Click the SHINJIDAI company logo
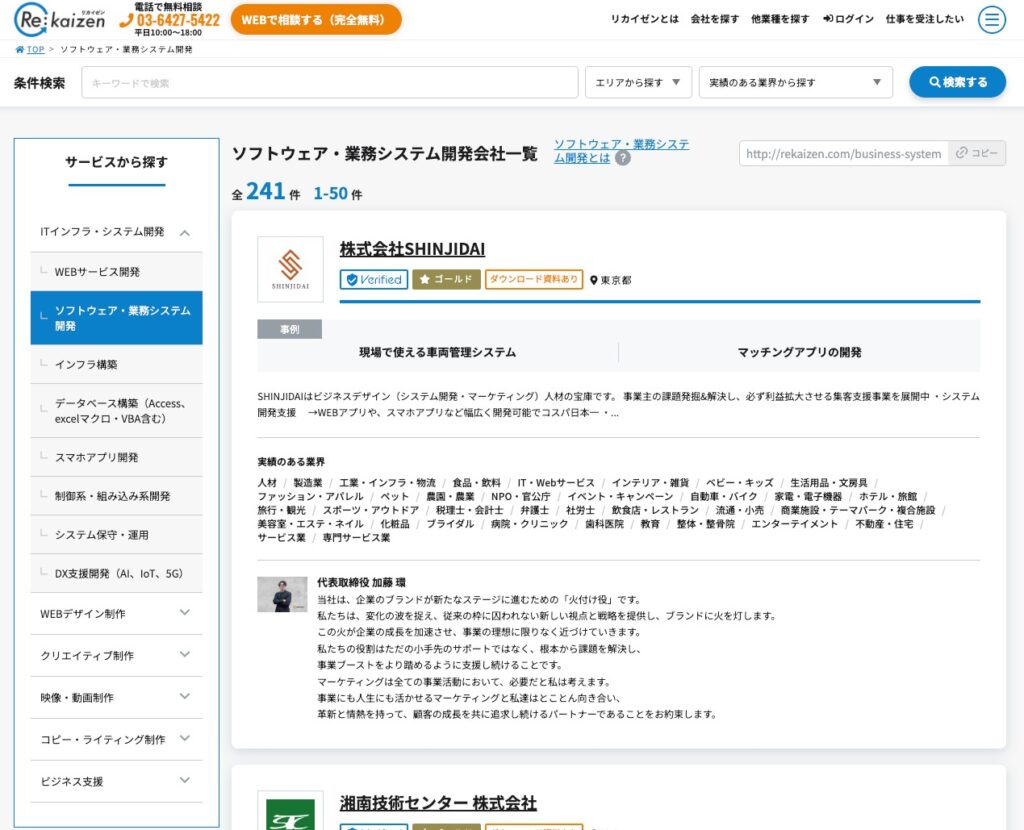 pos(290,269)
